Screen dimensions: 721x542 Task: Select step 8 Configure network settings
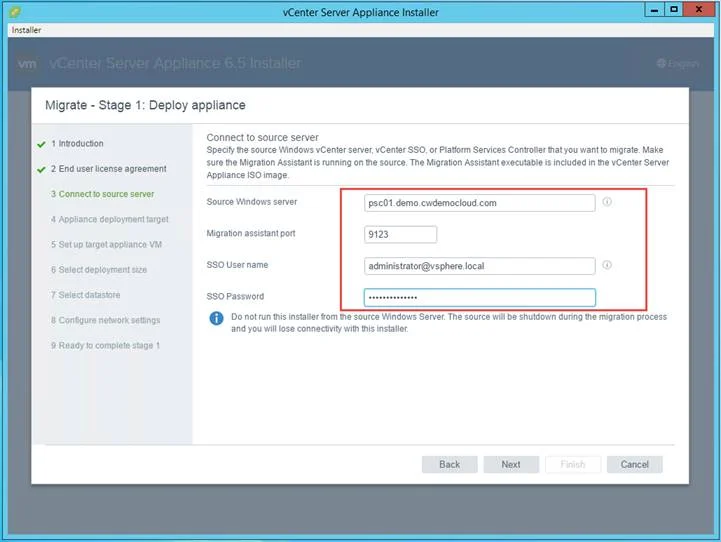(105, 320)
